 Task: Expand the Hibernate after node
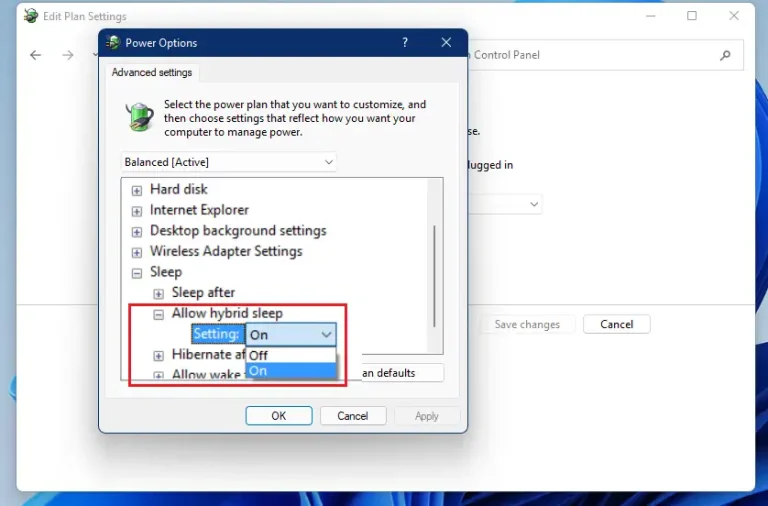(158, 356)
